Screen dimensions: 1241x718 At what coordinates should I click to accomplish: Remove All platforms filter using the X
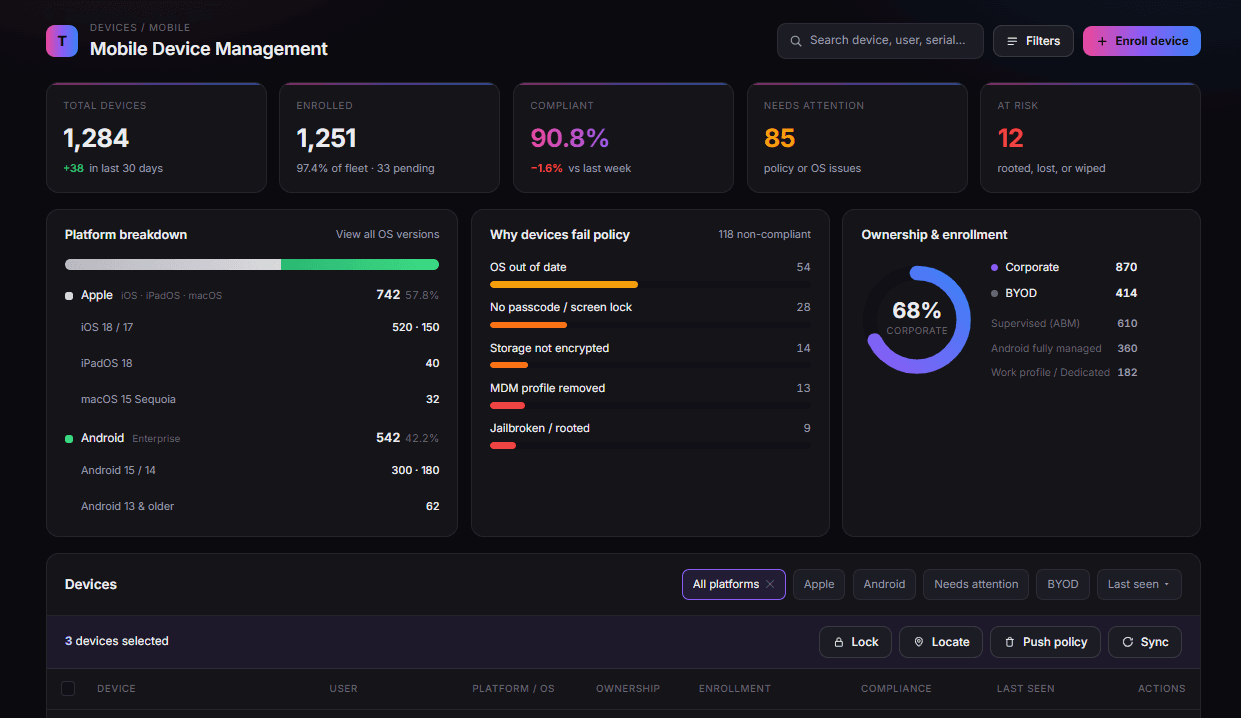[x=770, y=584]
